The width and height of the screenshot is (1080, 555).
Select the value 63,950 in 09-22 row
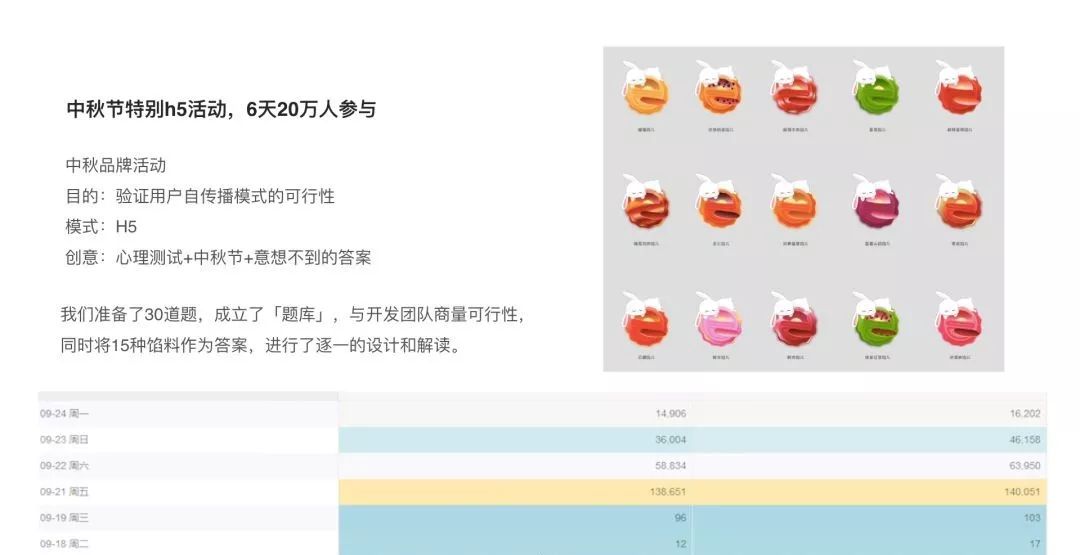(x=1024, y=466)
